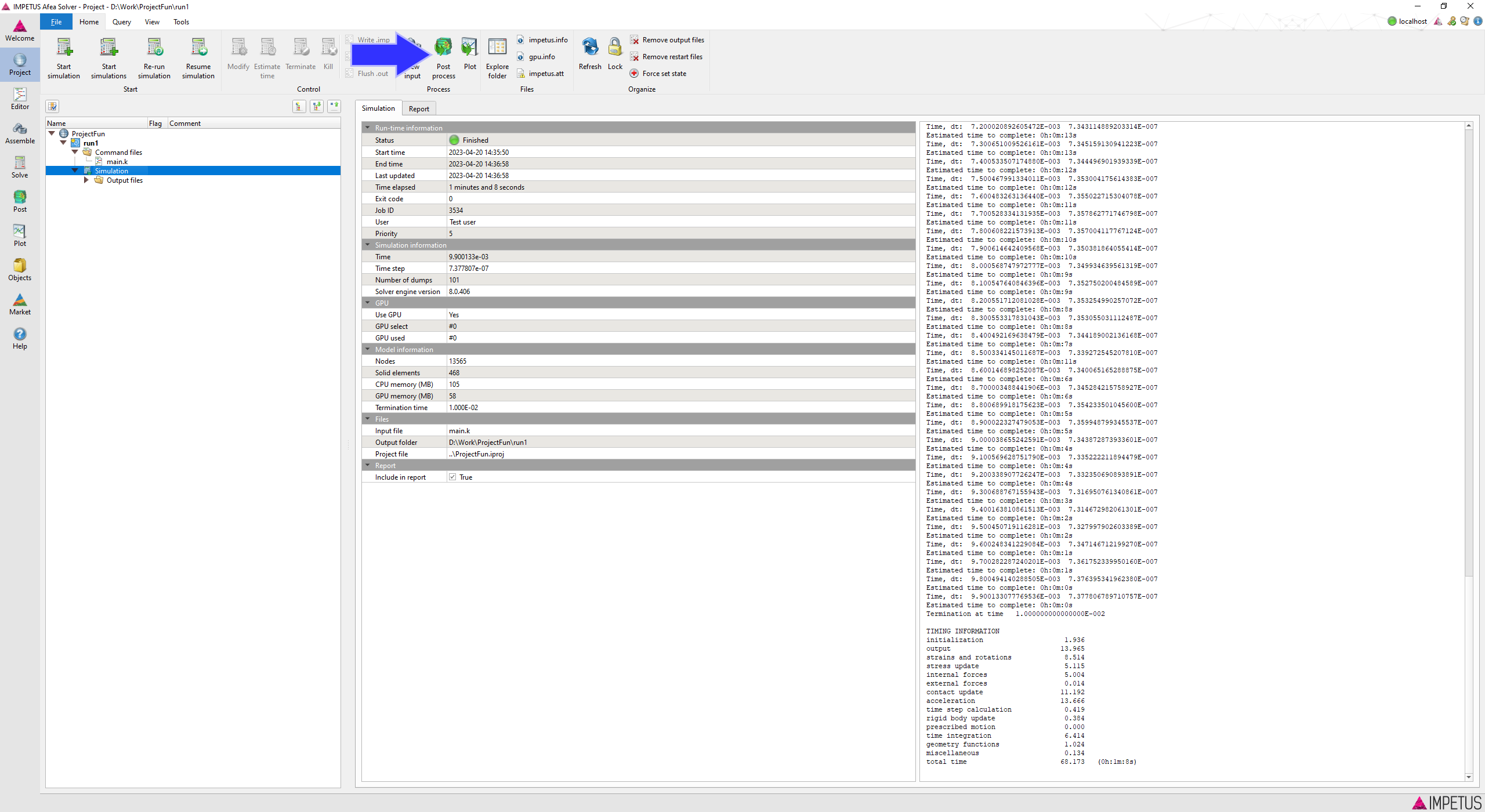Click Remove output files

click(667, 40)
